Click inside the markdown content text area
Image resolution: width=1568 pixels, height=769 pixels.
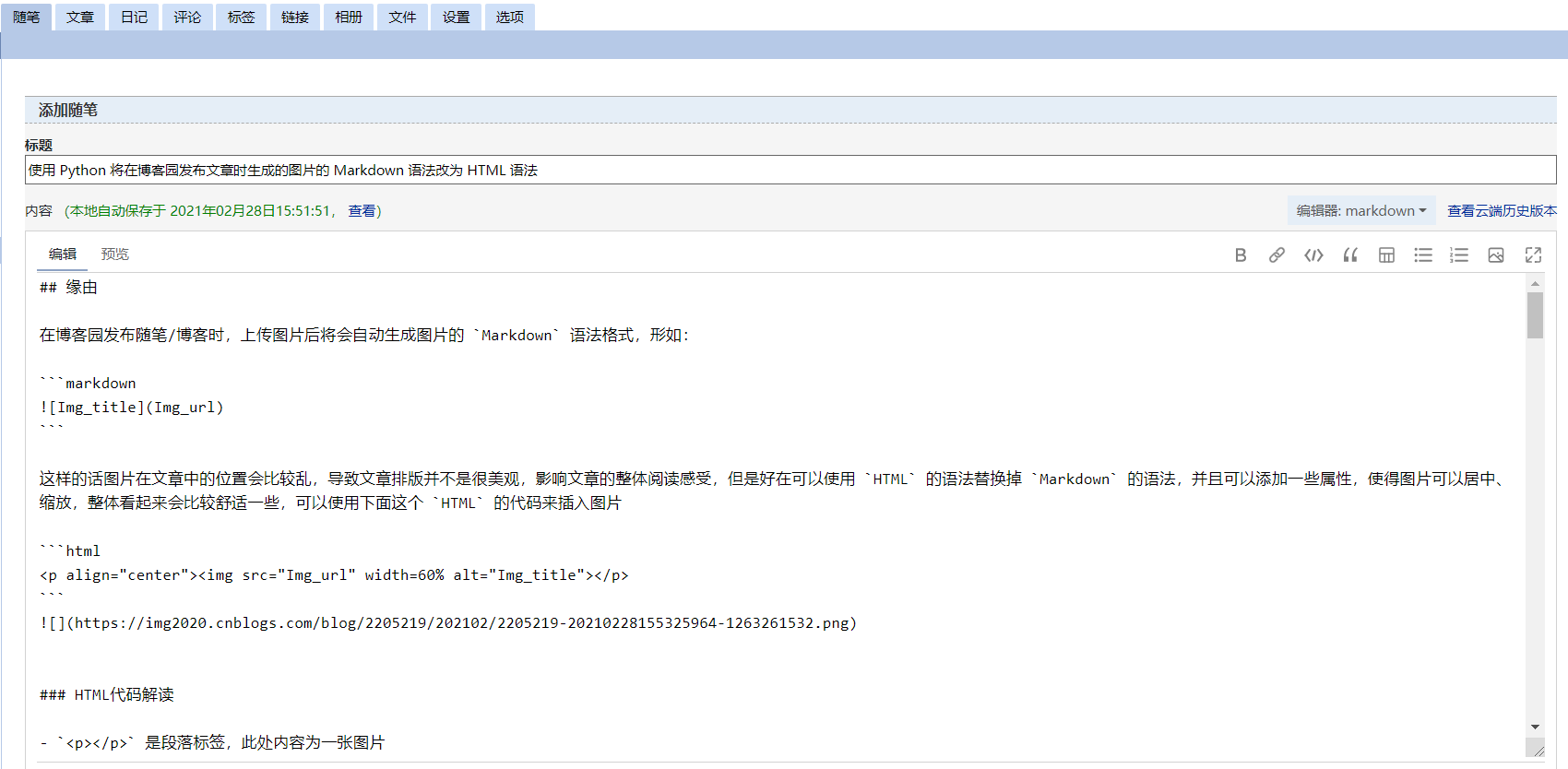(x=780, y=516)
